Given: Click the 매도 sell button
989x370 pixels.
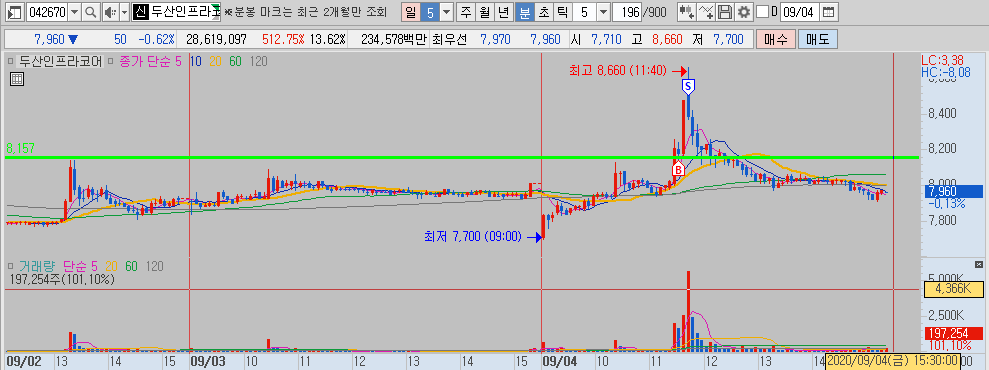Looking at the screenshot, I should 817,39.
